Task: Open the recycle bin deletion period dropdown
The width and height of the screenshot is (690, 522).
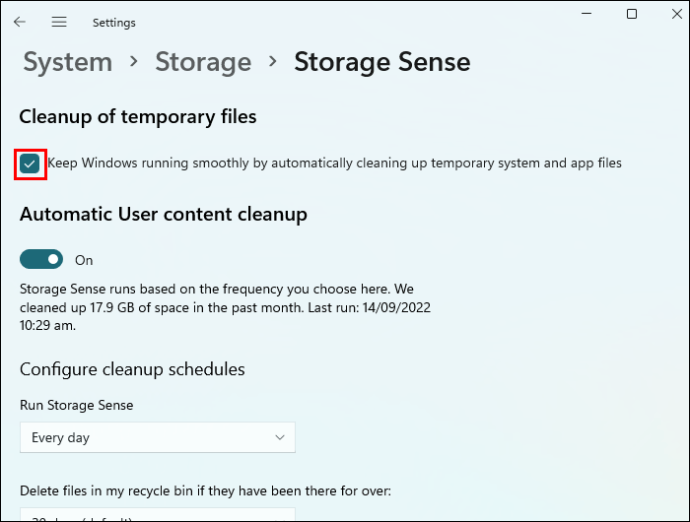Action: point(157,515)
